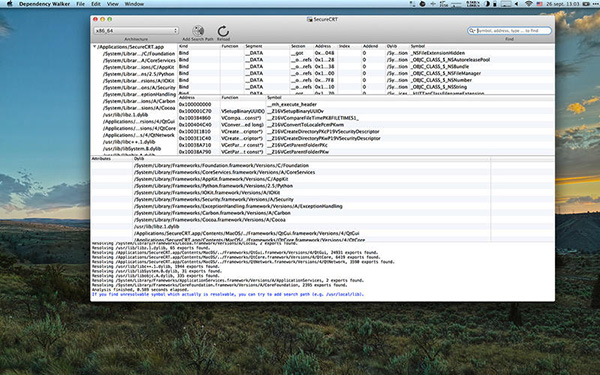Select the Python 2.5 framework tree item
This screenshot has width=600, height=375.
139,74
